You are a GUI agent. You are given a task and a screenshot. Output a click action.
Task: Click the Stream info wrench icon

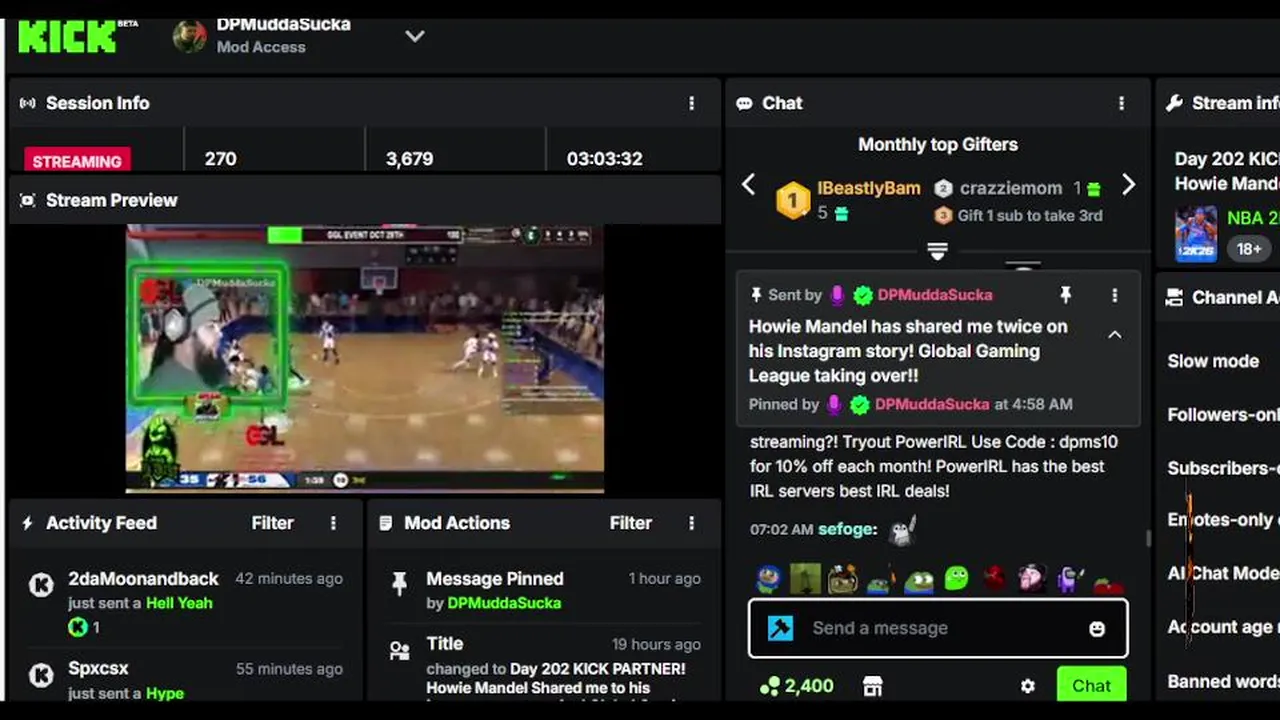pyautogui.click(x=1175, y=103)
